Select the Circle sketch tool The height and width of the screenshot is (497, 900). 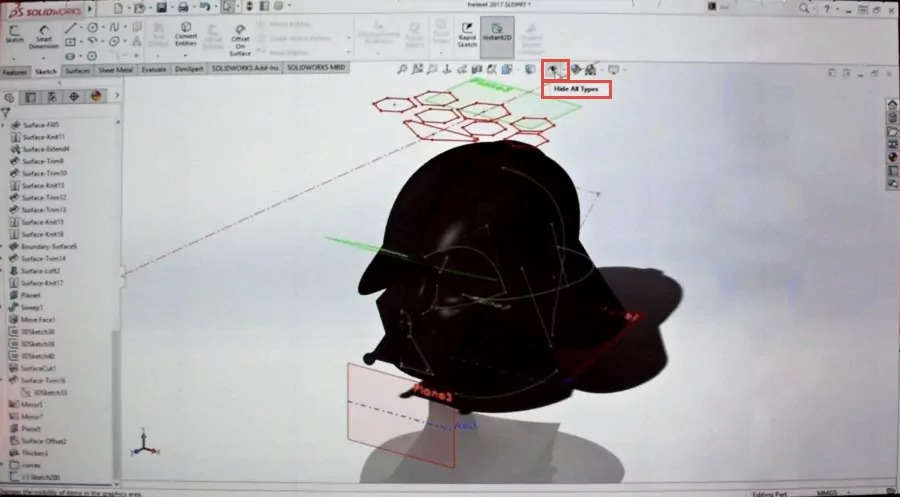[92, 28]
